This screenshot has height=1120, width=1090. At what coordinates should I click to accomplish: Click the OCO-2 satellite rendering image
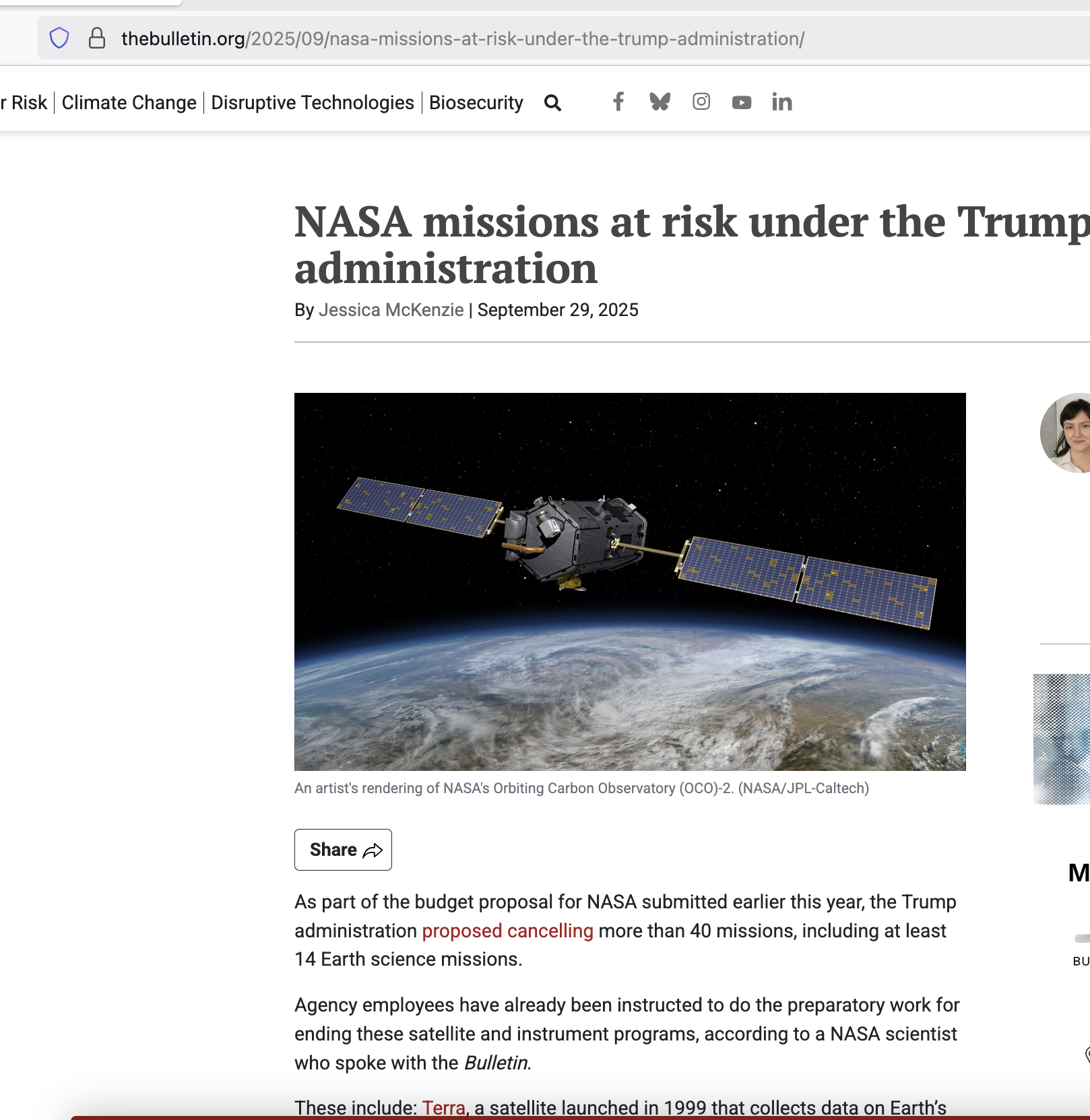[x=630, y=582]
